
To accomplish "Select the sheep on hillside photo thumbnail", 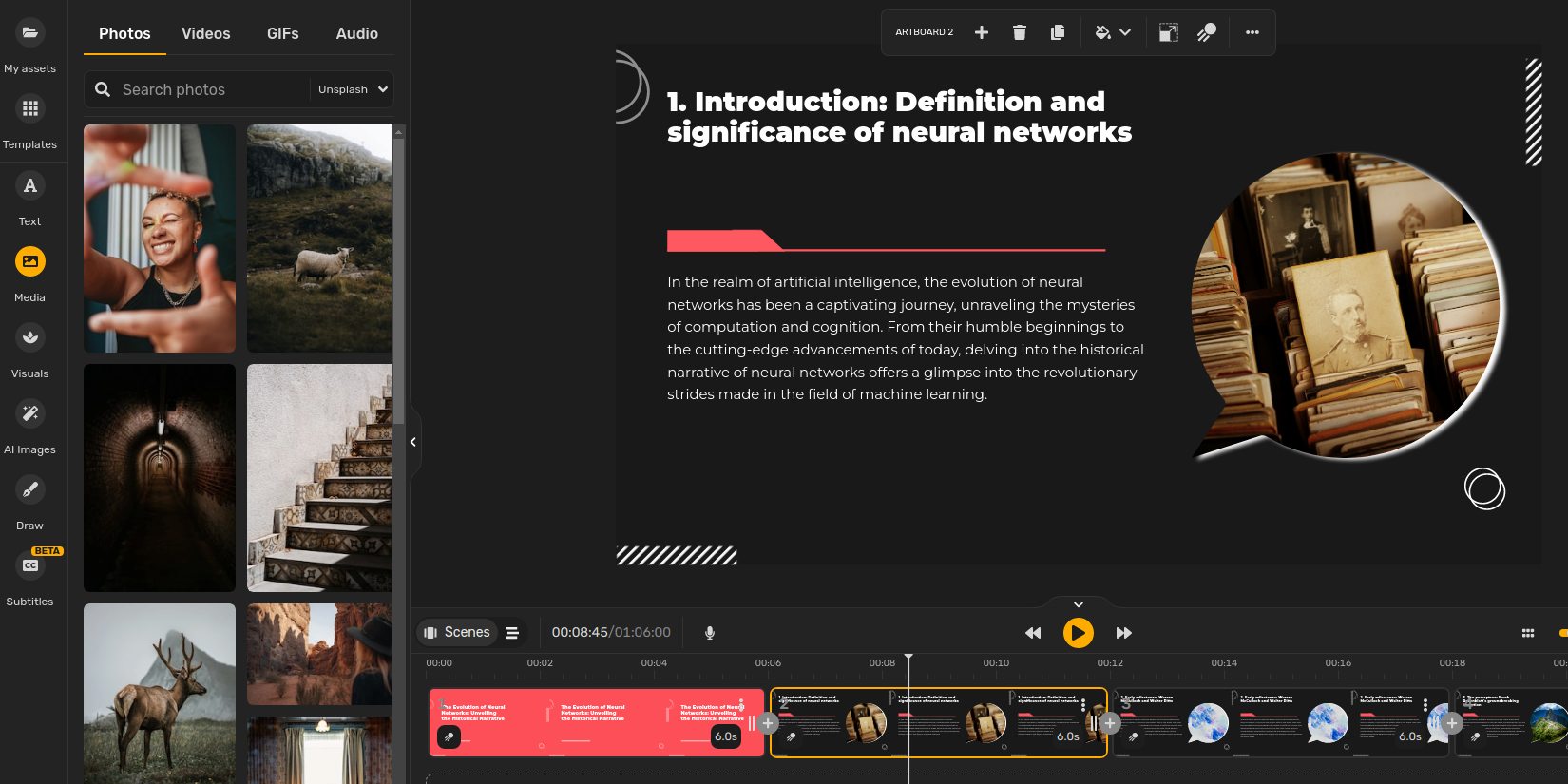I will (x=319, y=239).
